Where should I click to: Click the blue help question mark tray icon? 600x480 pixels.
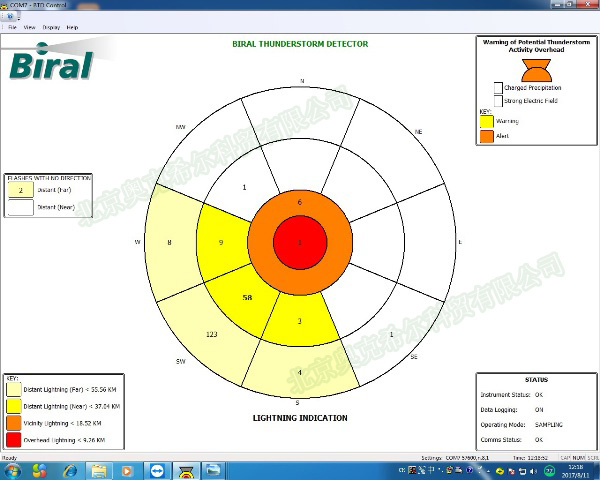coord(470,470)
